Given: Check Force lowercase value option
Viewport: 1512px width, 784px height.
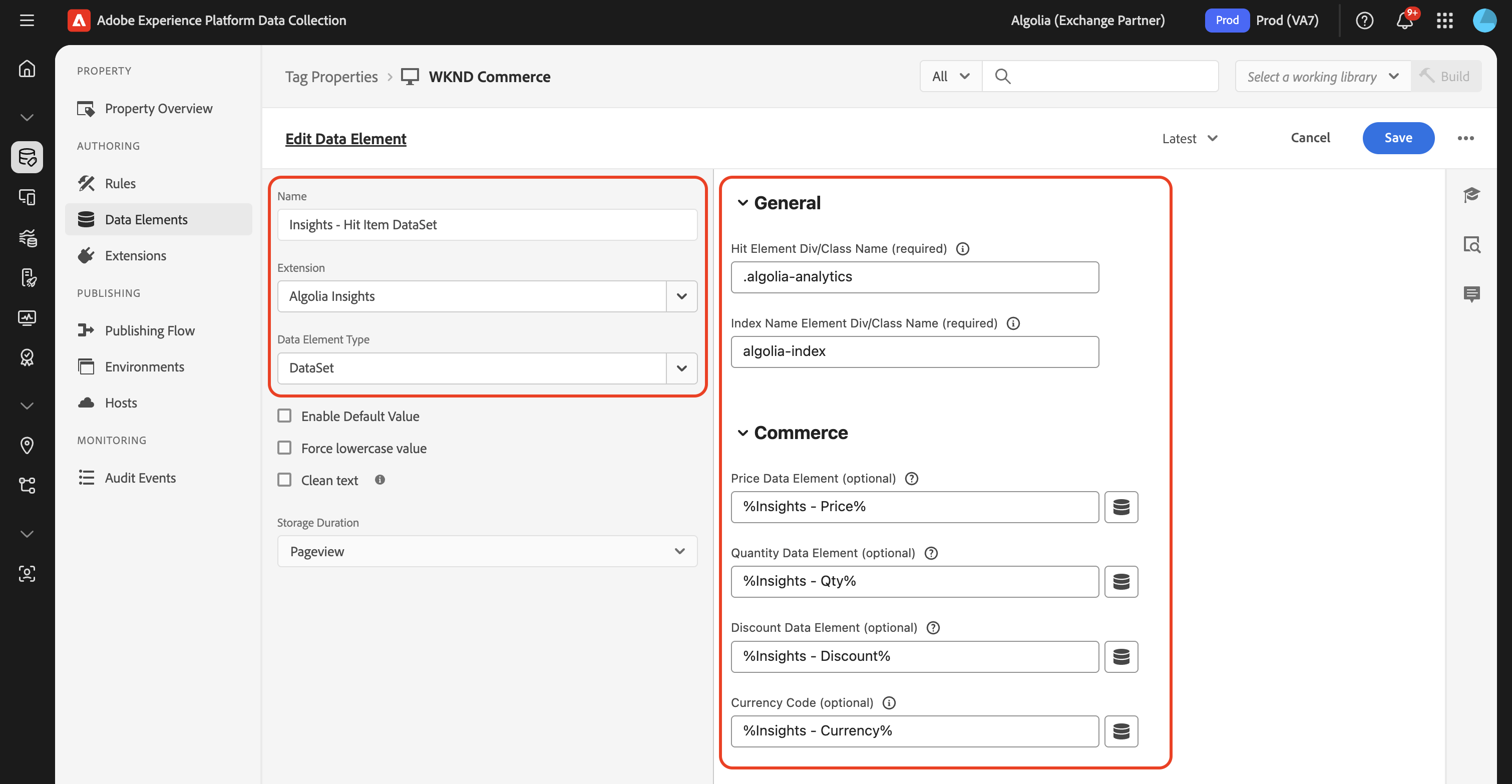Looking at the screenshot, I should (x=285, y=449).
